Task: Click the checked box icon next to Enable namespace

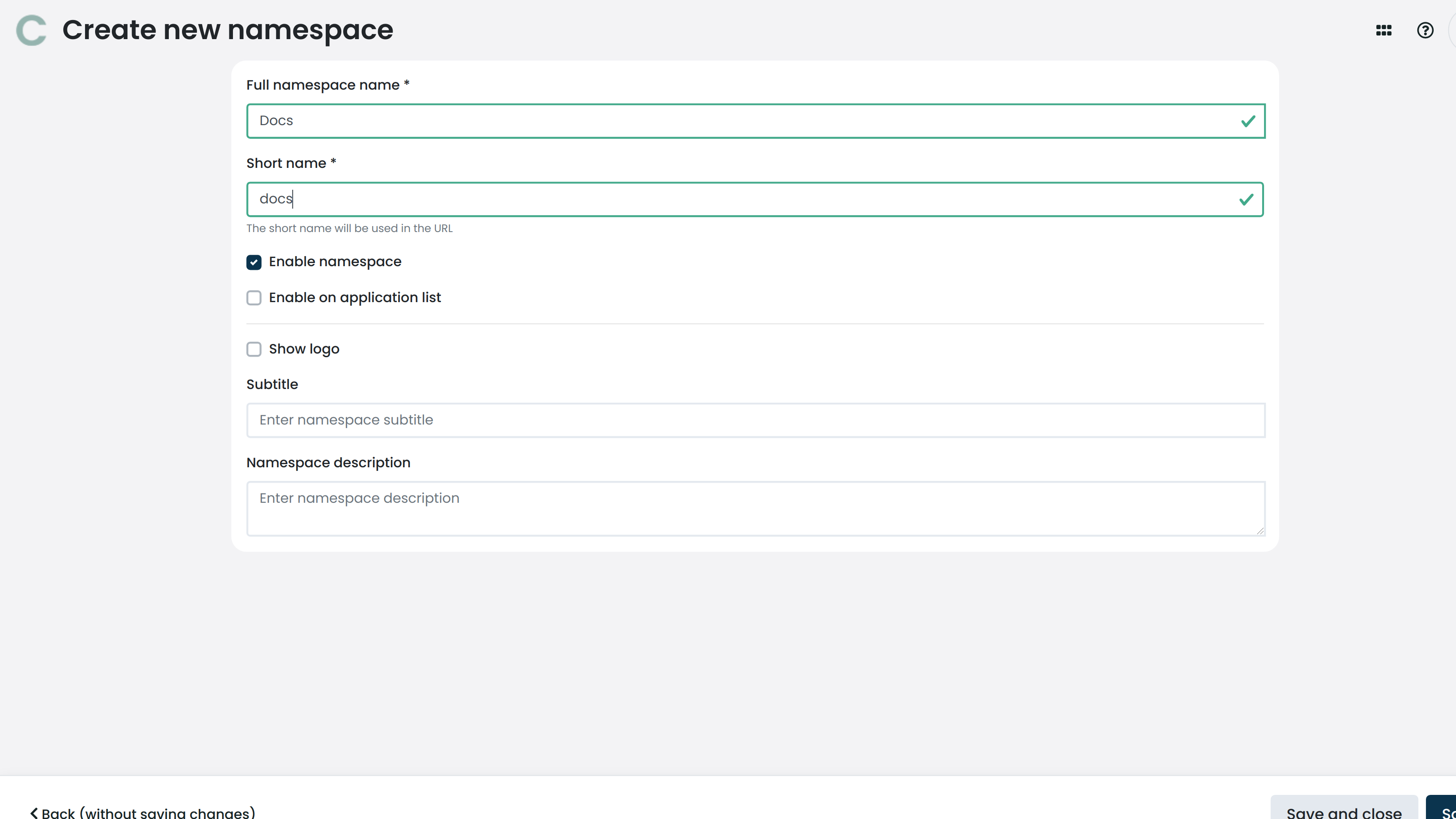Action: (253, 262)
